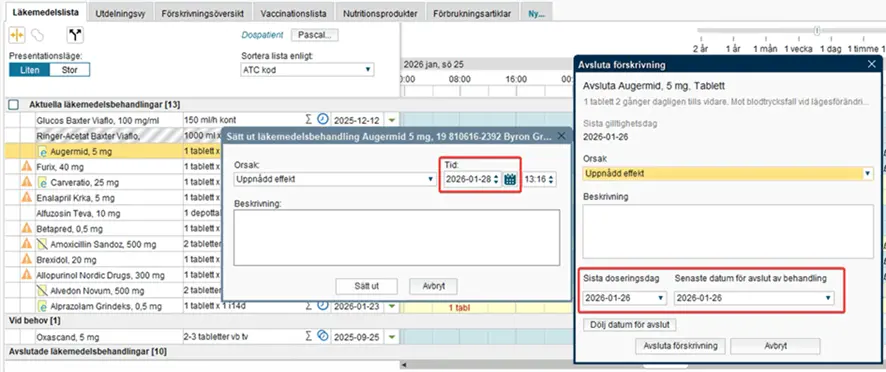The height and width of the screenshot is (372, 886).
Task: Open the calendar picker next to Tid date
Action: point(510,179)
